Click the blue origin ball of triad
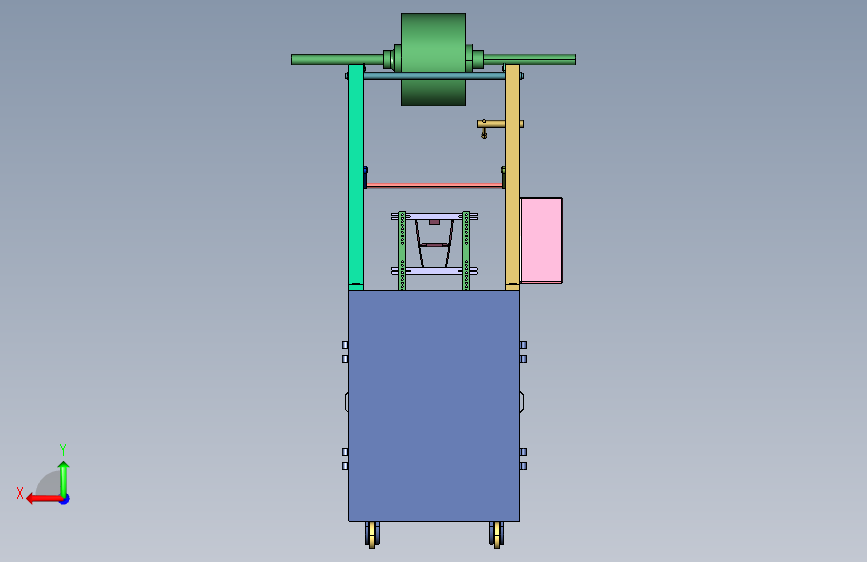The width and height of the screenshot is (867, 562). (65, 499)
